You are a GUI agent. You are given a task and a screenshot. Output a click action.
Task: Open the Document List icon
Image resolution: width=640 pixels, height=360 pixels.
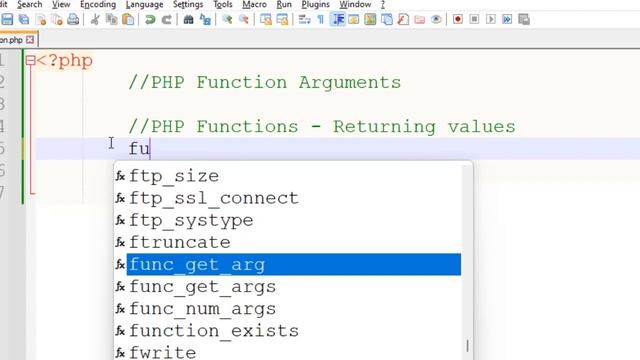point(387,19)
